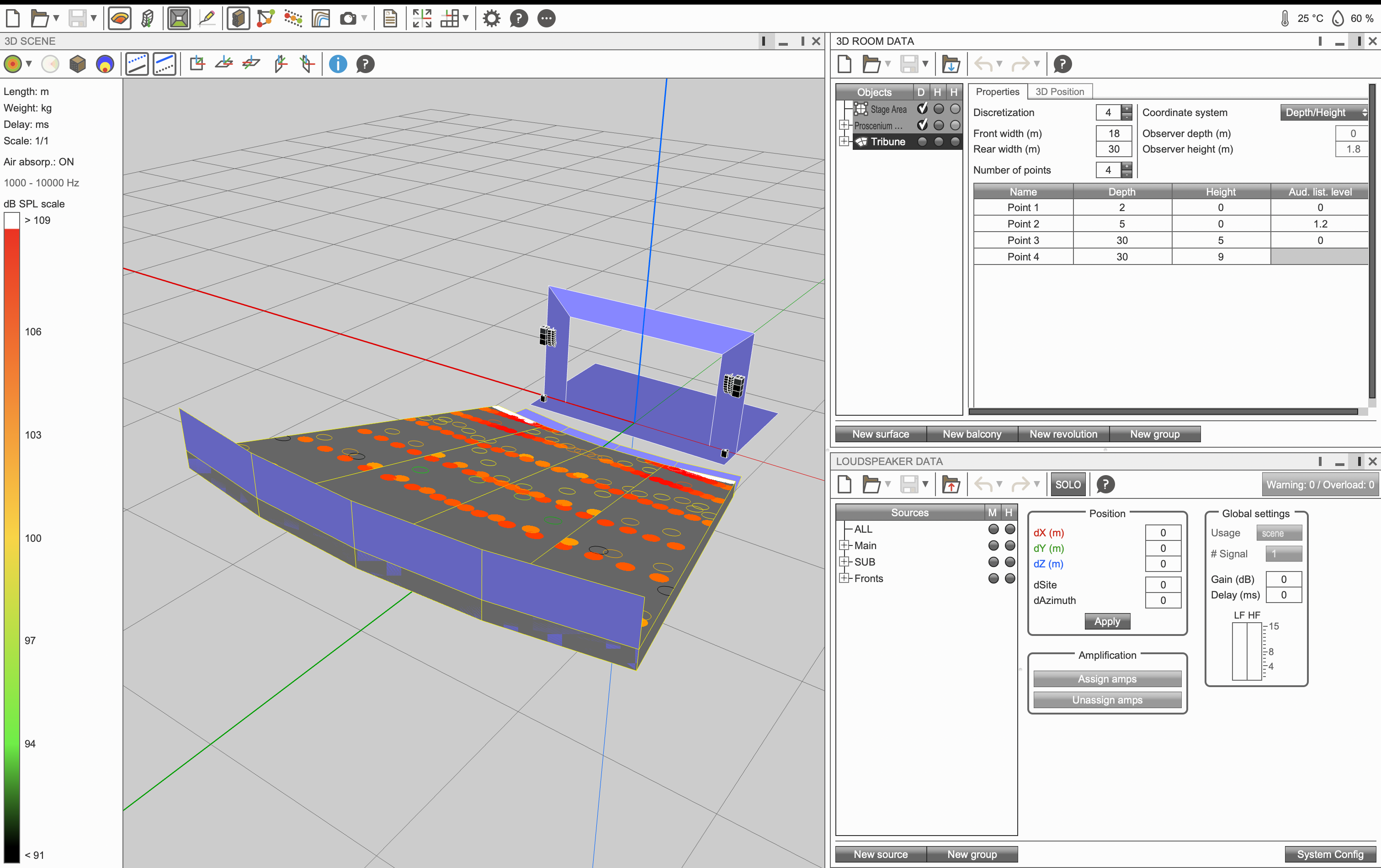Toggle the loudspeaker display icon
The image size is (1381, 868).
pos(238,18)
